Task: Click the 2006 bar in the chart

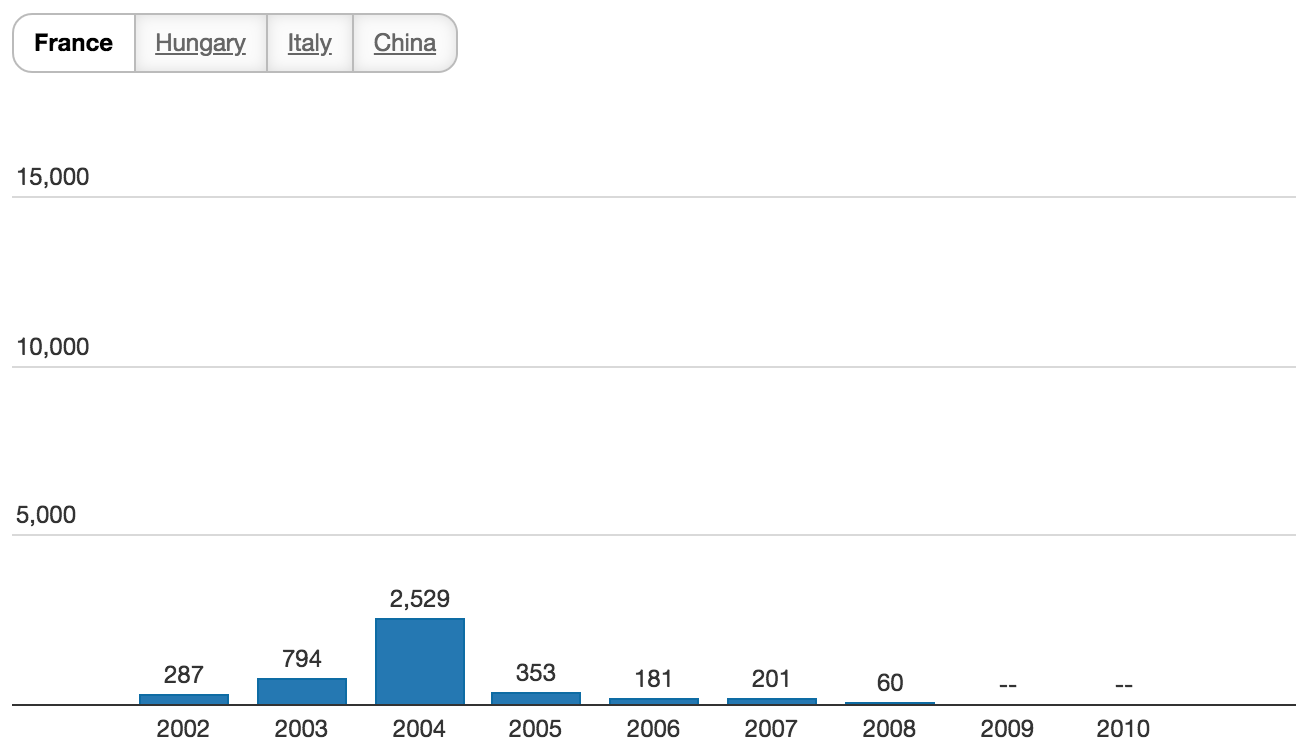Action: [x=654, y=701]
